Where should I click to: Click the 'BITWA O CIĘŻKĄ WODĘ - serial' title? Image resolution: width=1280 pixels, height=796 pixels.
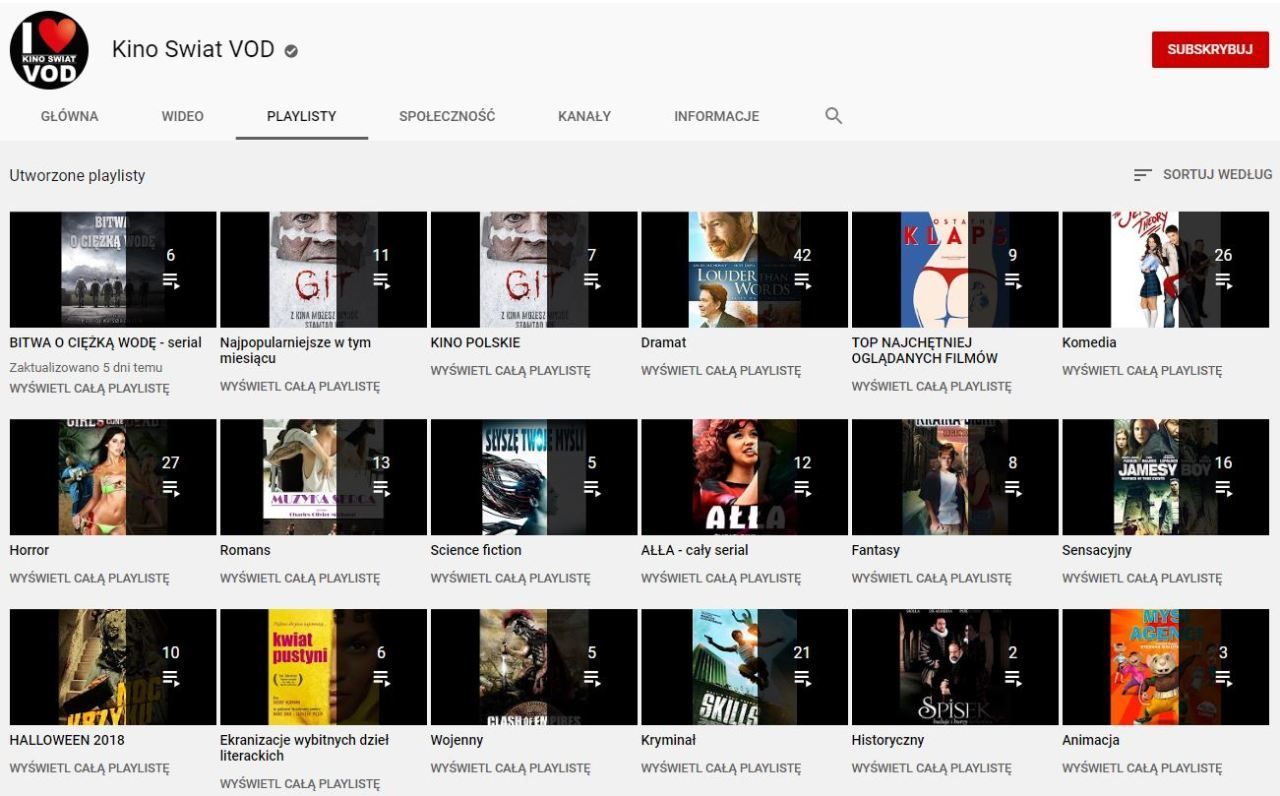(x=105, y=342)
